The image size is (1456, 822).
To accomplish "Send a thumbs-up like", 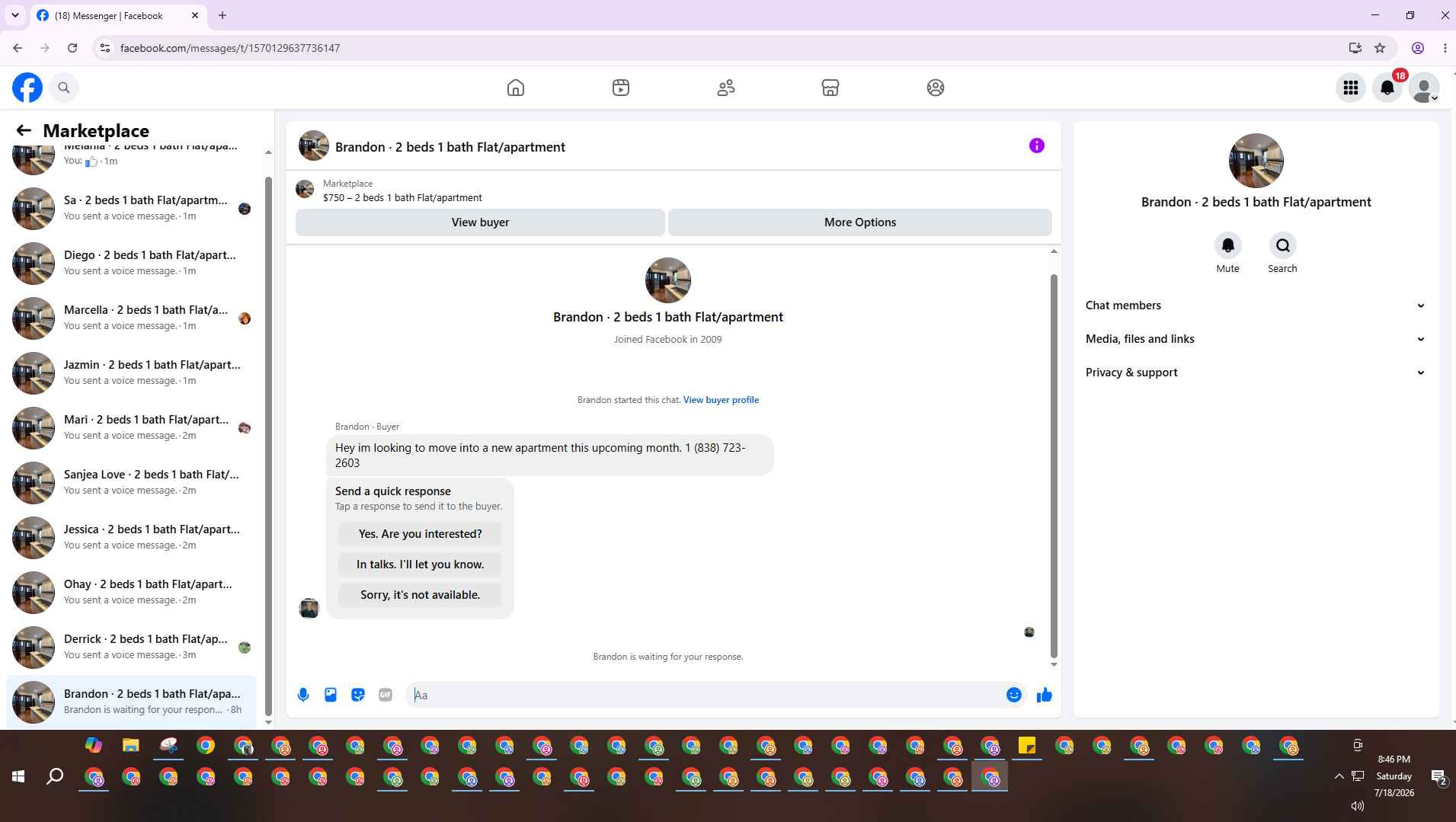I will [x=1045, y=695].
